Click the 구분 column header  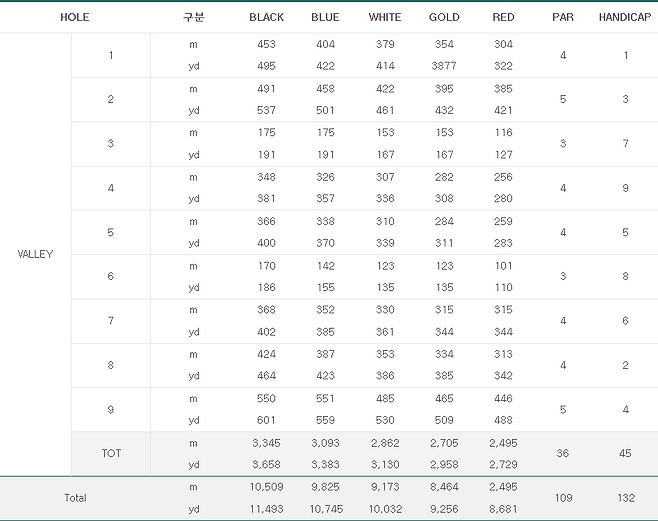coord(194,17)
